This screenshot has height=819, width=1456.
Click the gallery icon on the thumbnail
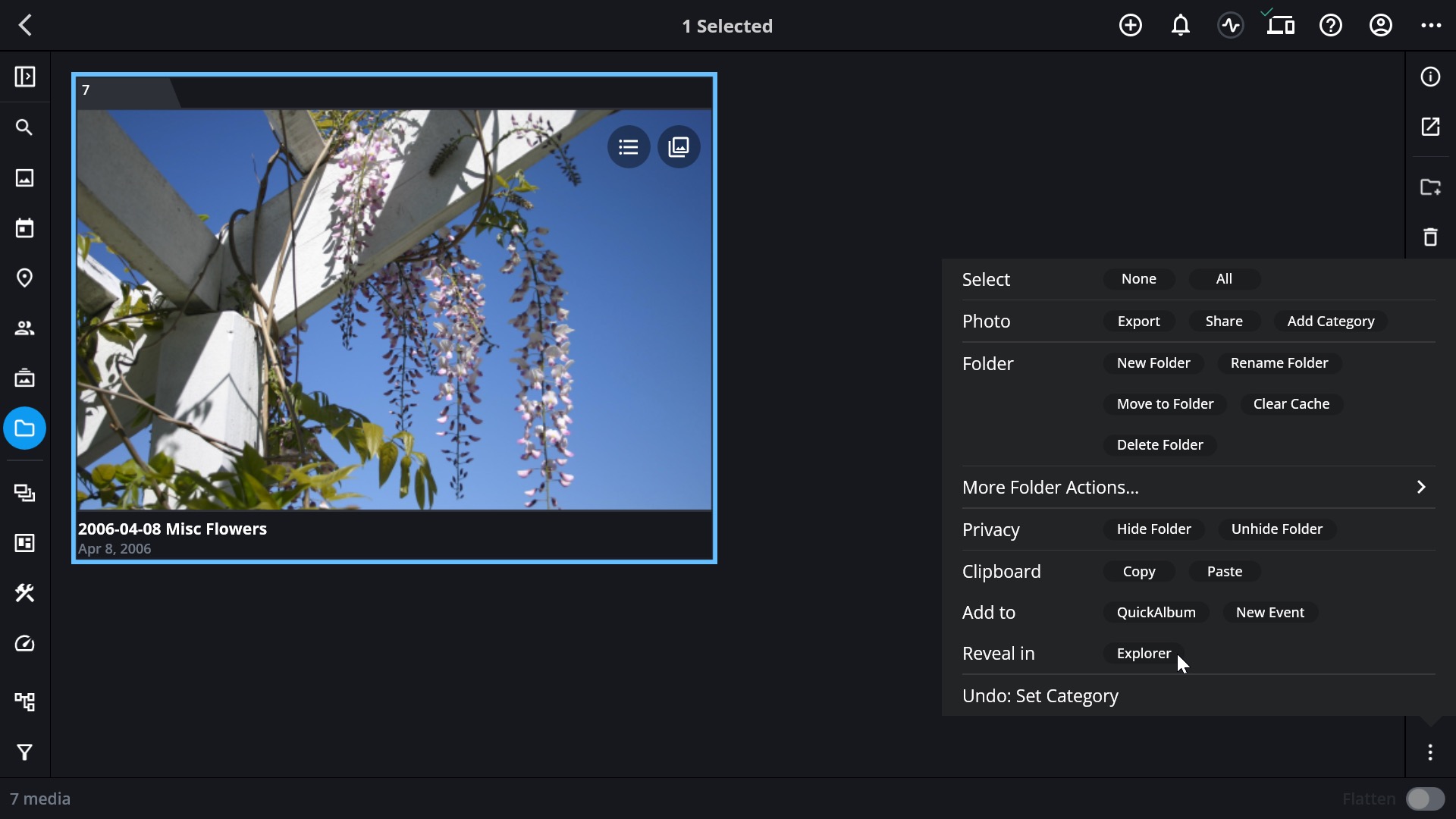coord(679,147)
